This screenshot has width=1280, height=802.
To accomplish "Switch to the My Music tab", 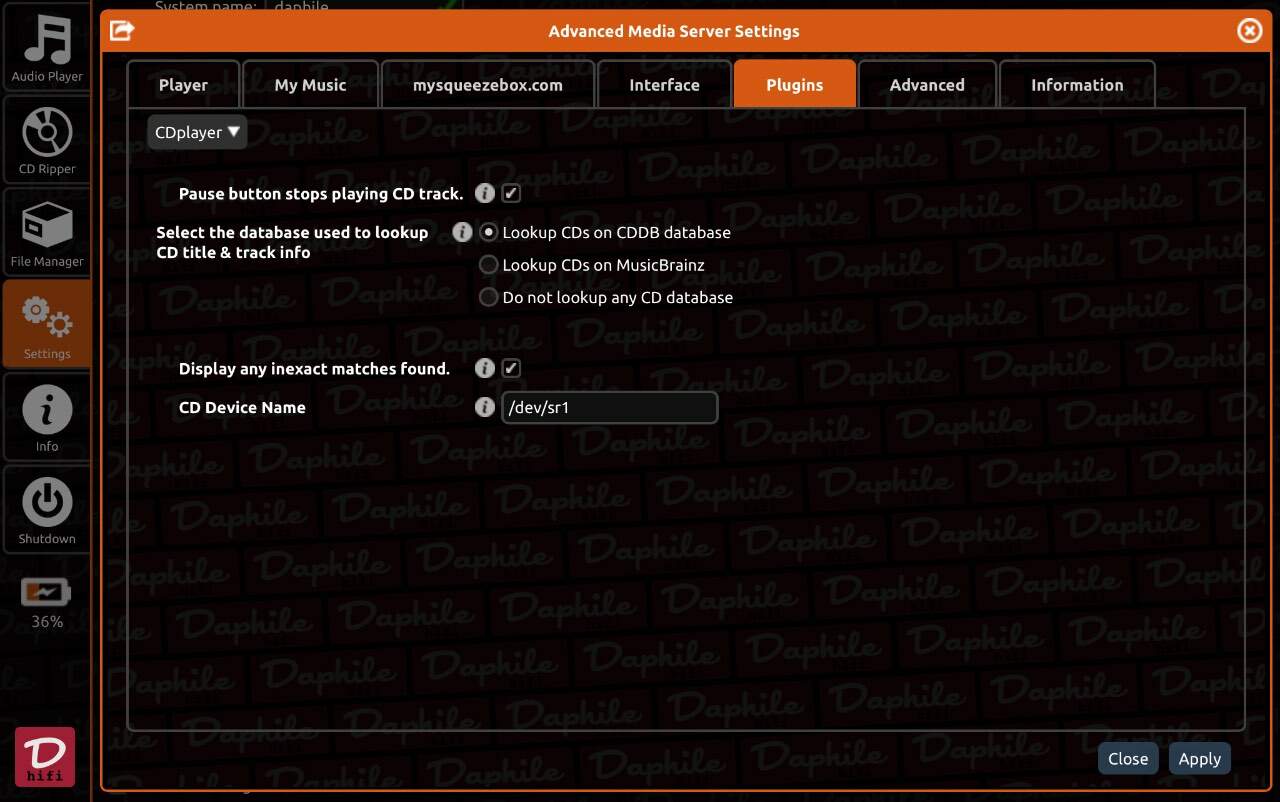I will pyautogui.click(x=310, y=85).
